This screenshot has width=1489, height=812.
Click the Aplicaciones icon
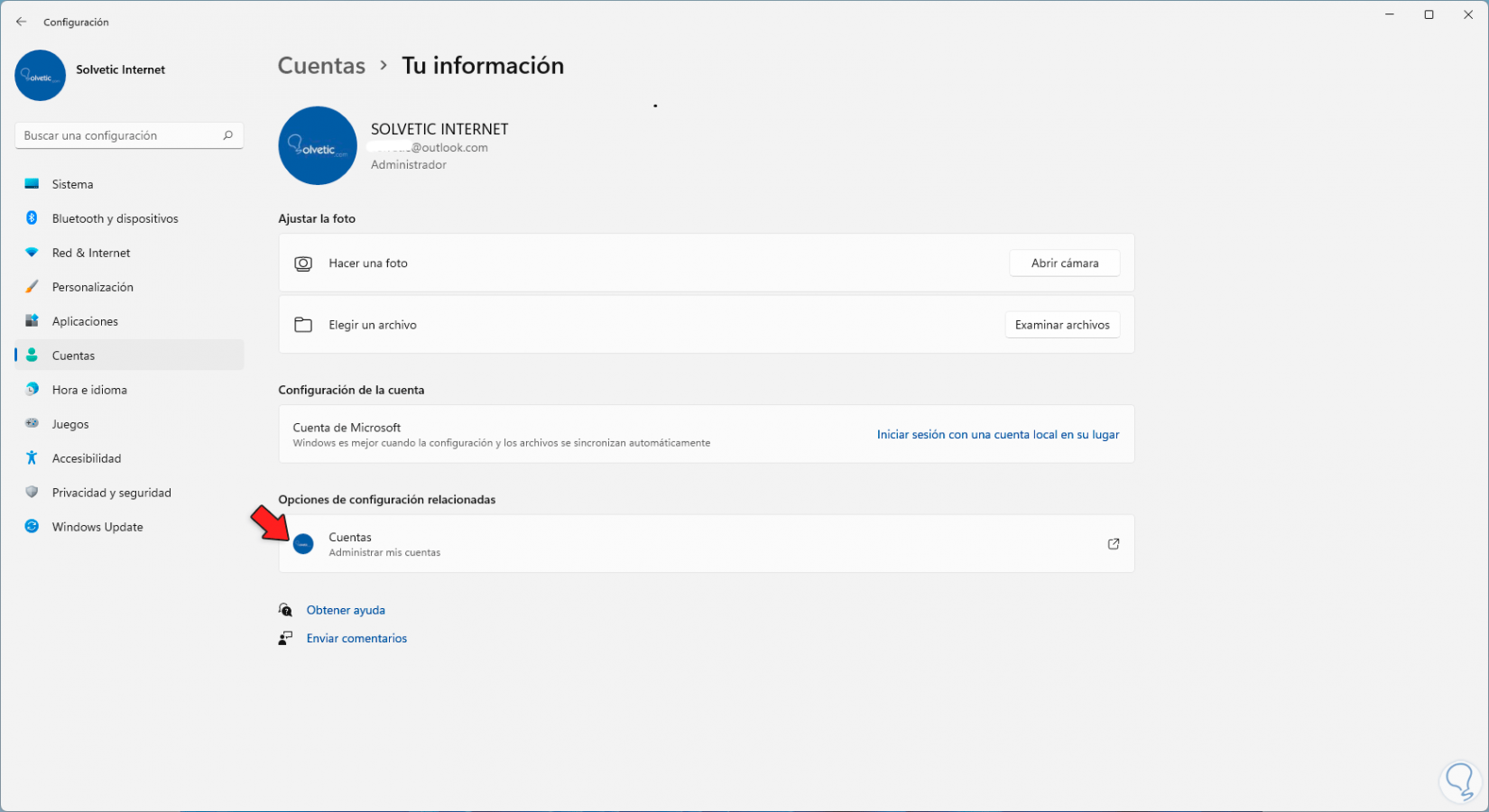[x=32, y=321]
